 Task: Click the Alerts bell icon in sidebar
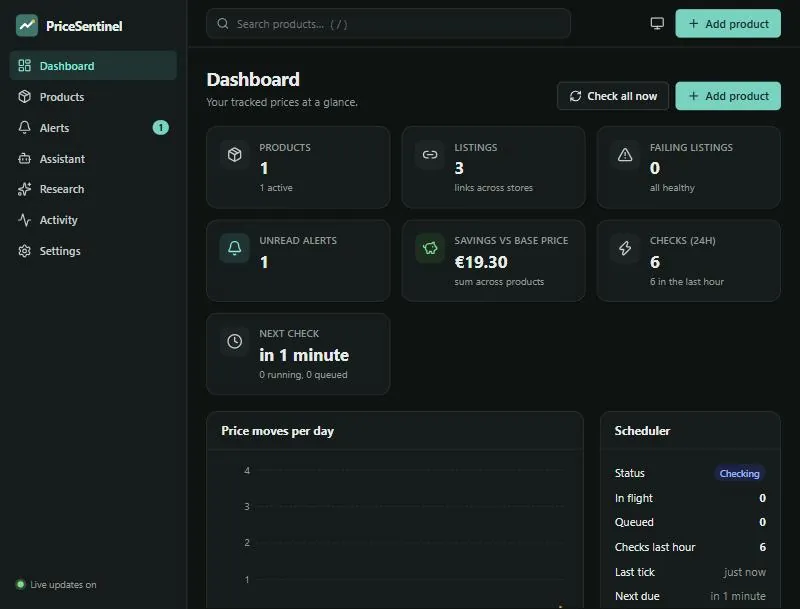point(24,128)
